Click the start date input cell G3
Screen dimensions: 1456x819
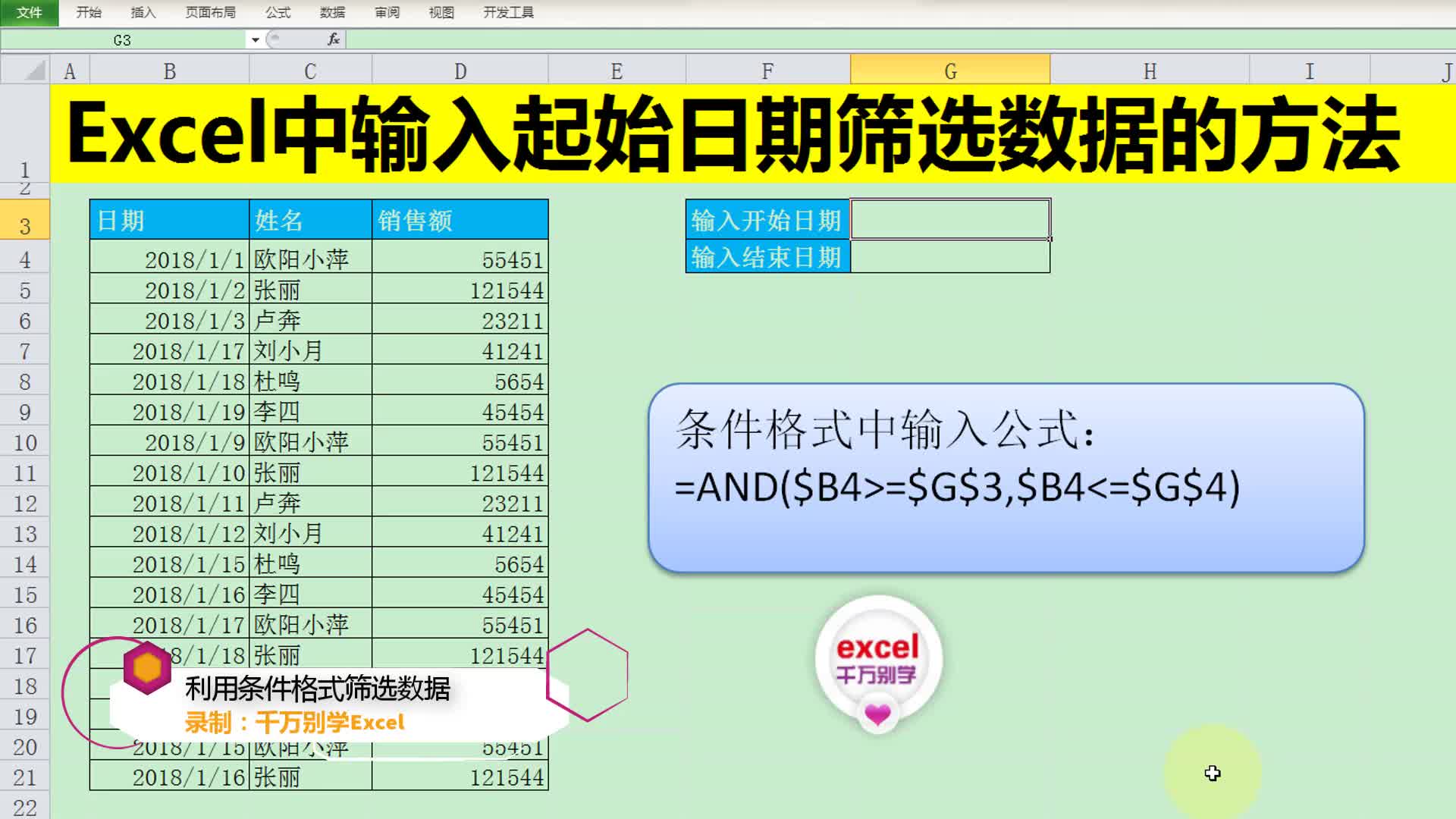[x=950, y=220]
